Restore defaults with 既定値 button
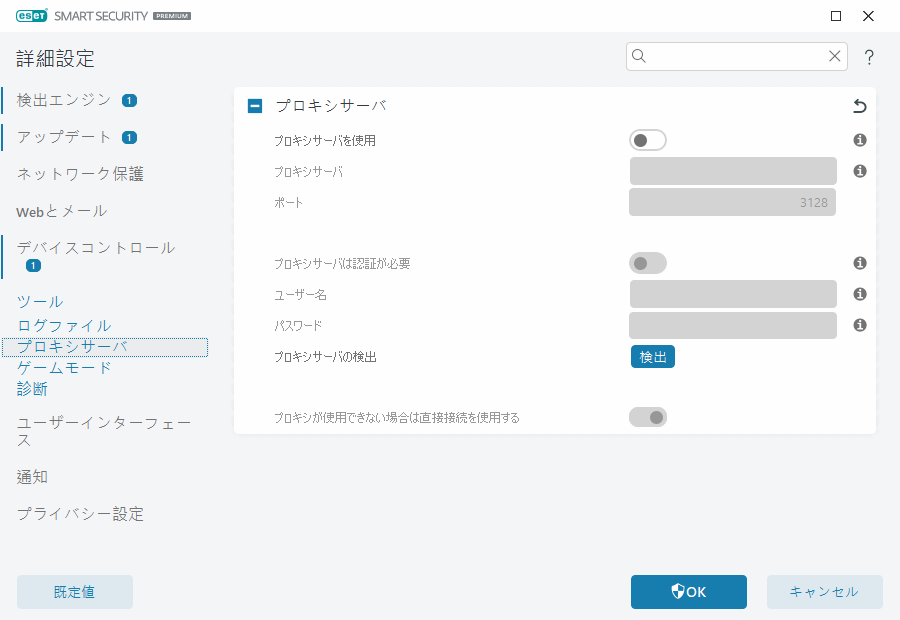Viewport: 900px width, 620px height. click(74, 592)
